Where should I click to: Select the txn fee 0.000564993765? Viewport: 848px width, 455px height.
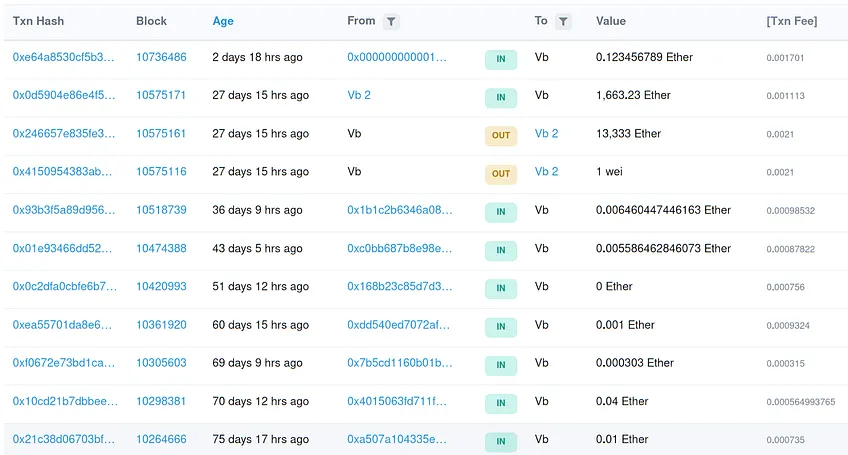pyautogui.click(x=800, y=402)
